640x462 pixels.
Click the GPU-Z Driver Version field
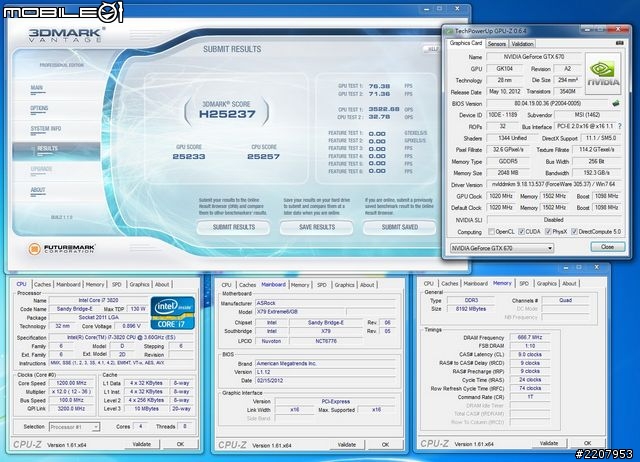pyautogui.click(x=553, y=184)
